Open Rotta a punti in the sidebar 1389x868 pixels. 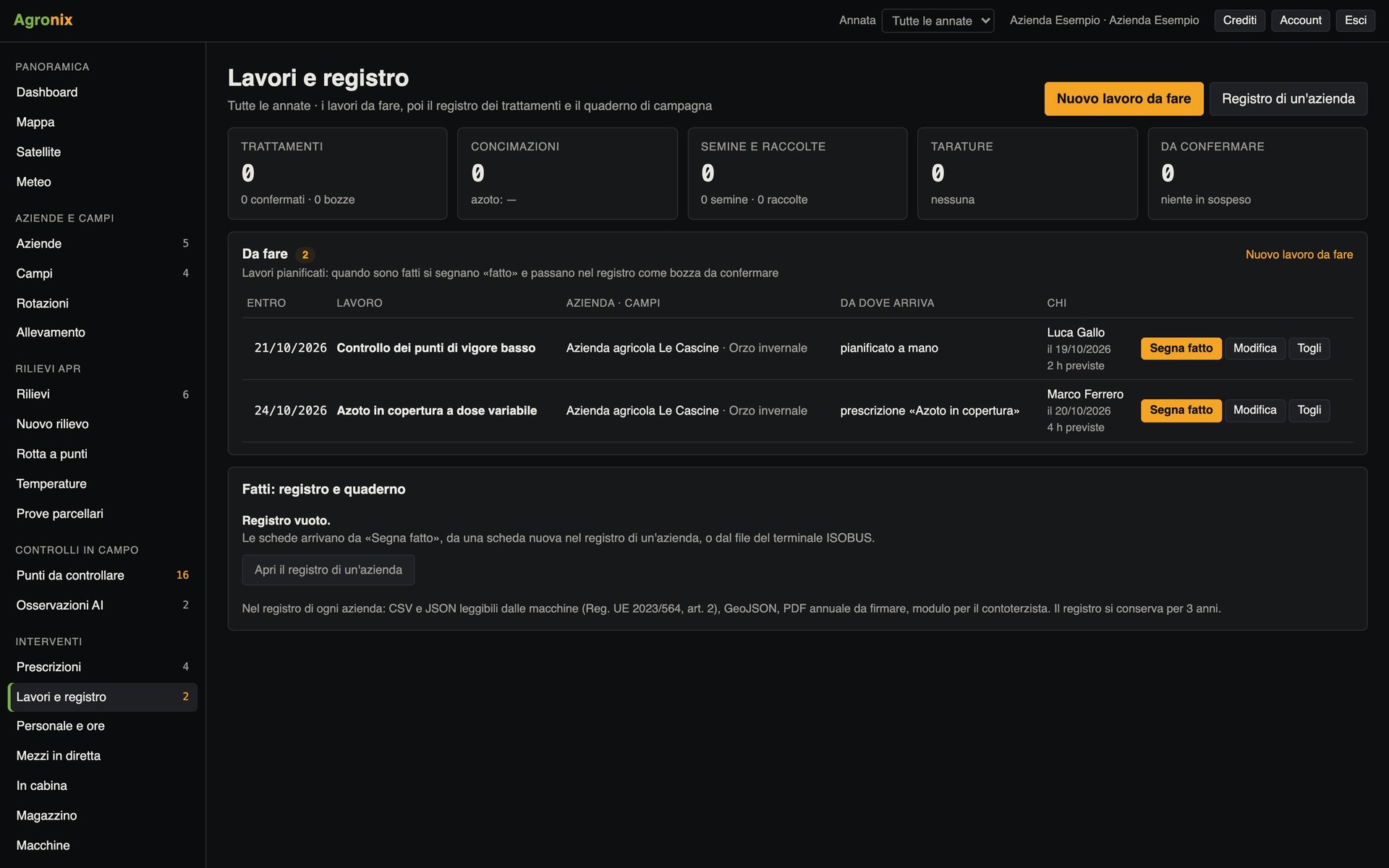103,454
